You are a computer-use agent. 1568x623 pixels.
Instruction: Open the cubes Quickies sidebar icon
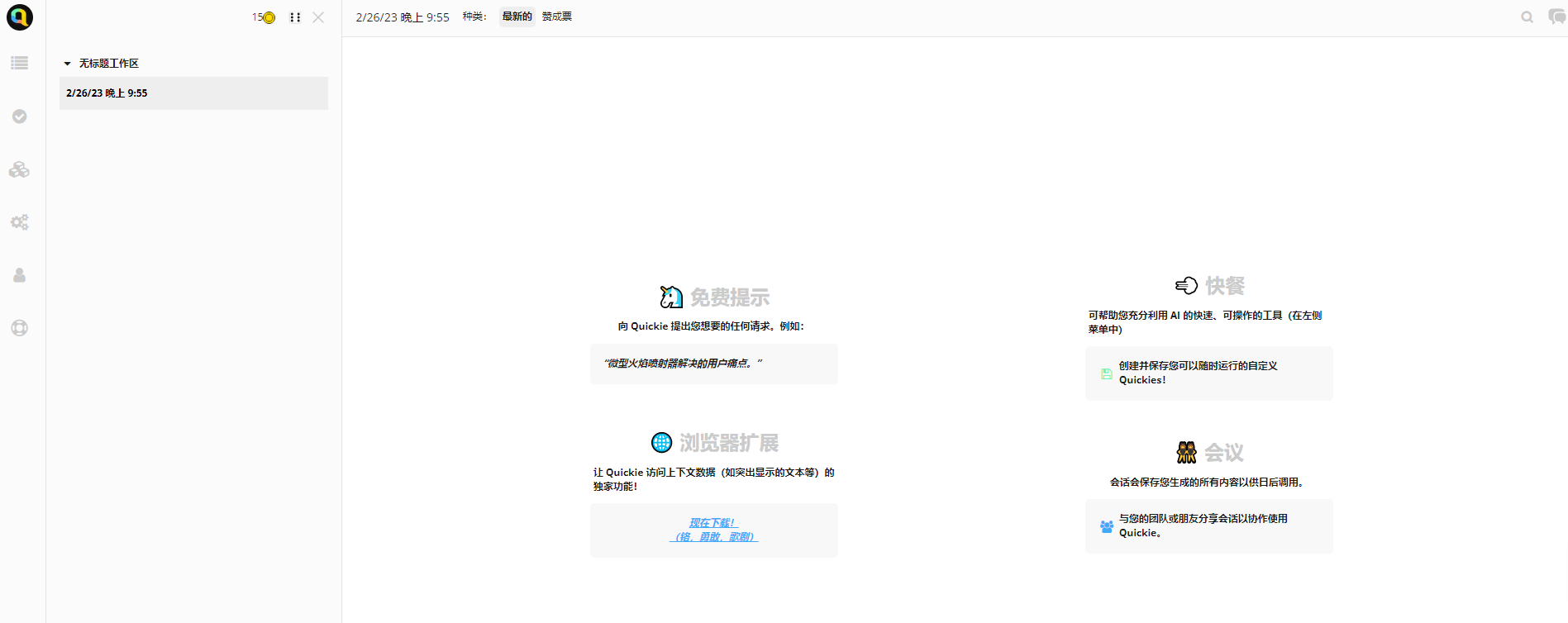20,169
